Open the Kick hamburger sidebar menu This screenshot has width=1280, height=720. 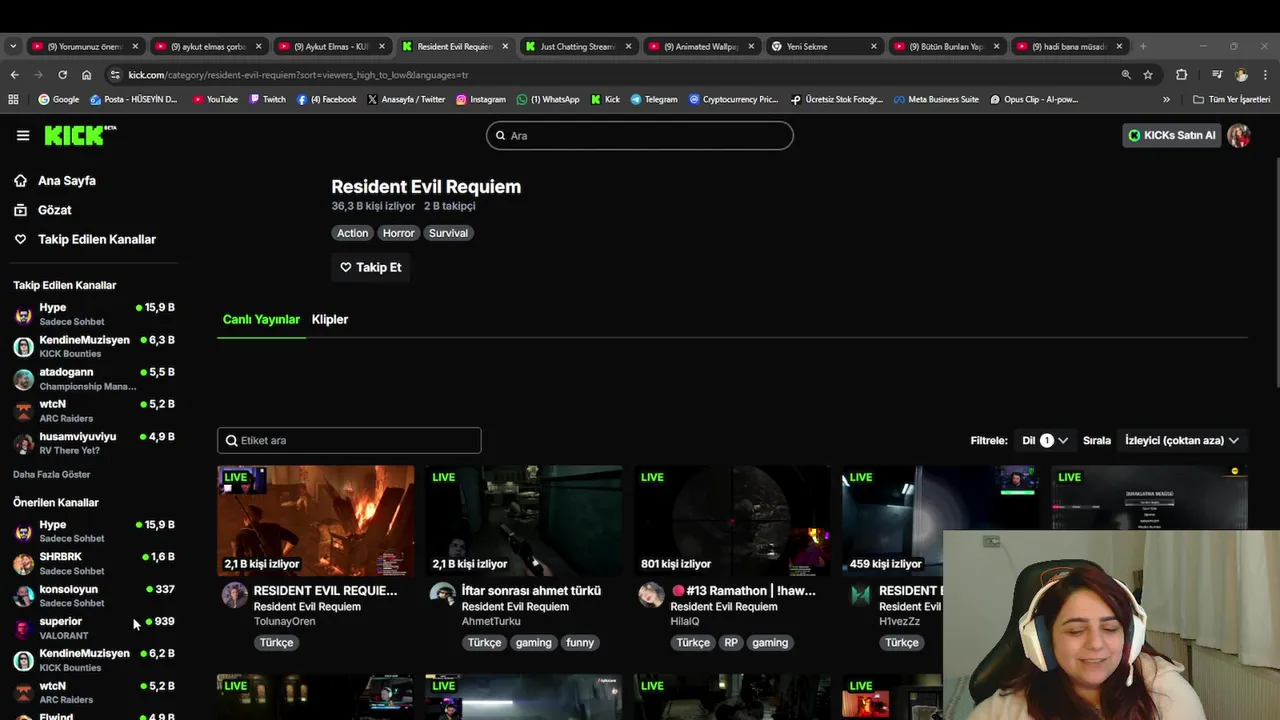tap(22, 135)
